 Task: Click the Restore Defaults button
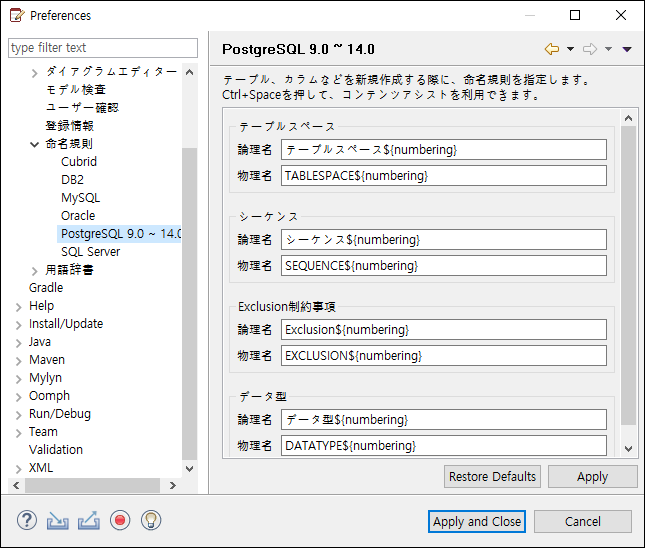pyautogui.click(x=492, y=477)
